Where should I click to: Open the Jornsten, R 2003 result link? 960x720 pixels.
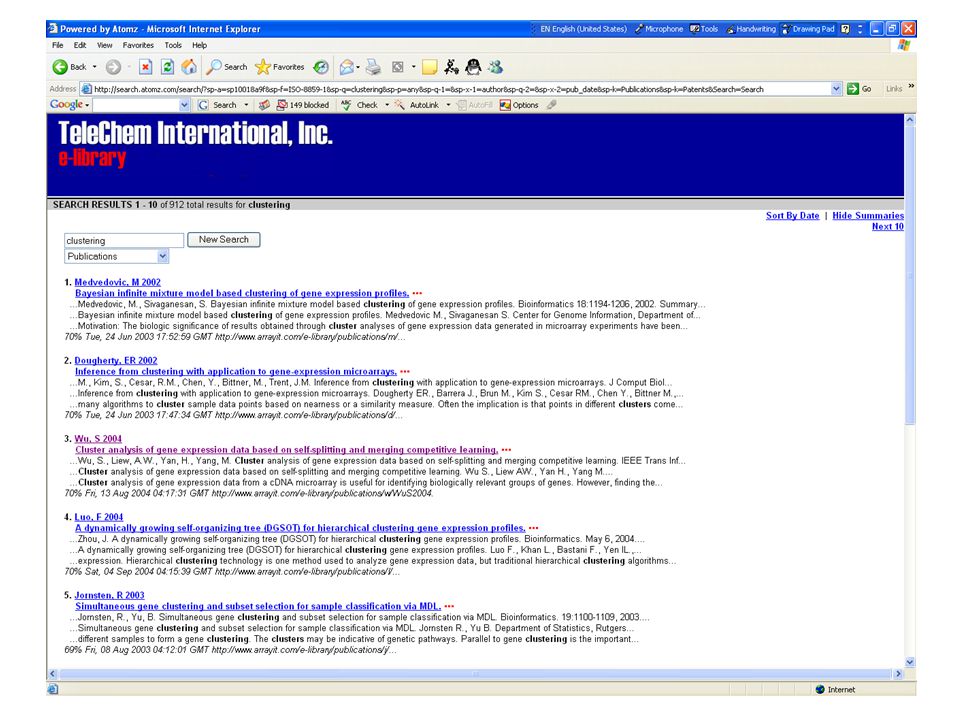(x=110, y=596)
